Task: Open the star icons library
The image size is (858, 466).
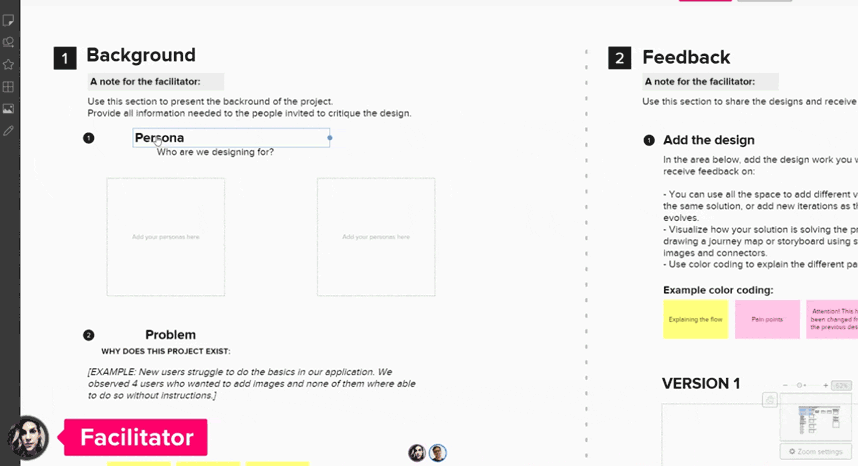Action: [8, 65]
